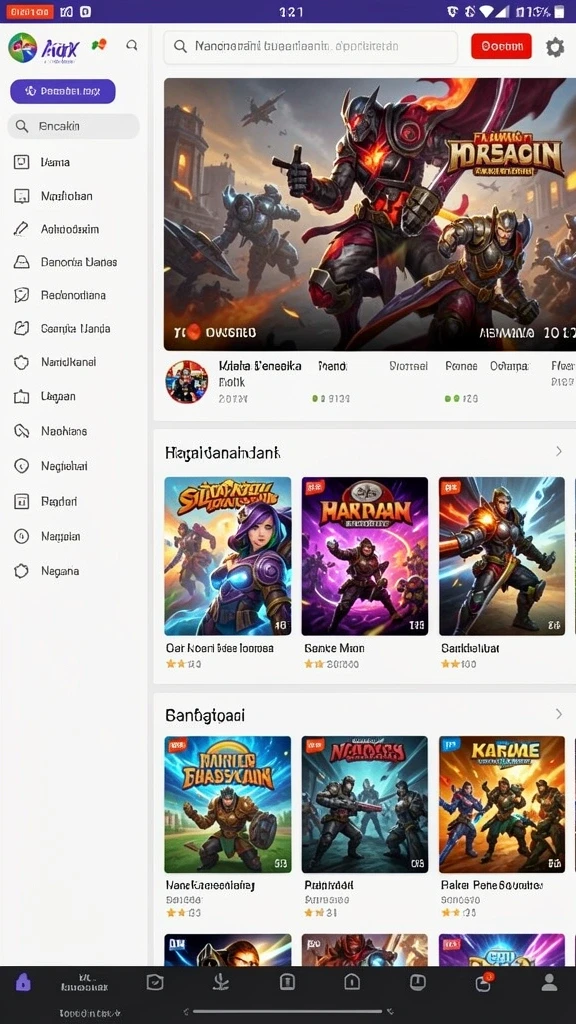
Task: Tap the checkmark badge icon in bottom bar
Action: coord(155,982)
